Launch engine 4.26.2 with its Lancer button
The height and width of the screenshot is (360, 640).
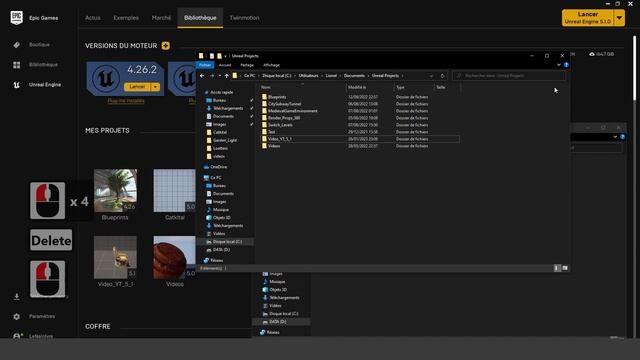click(138, 87)
